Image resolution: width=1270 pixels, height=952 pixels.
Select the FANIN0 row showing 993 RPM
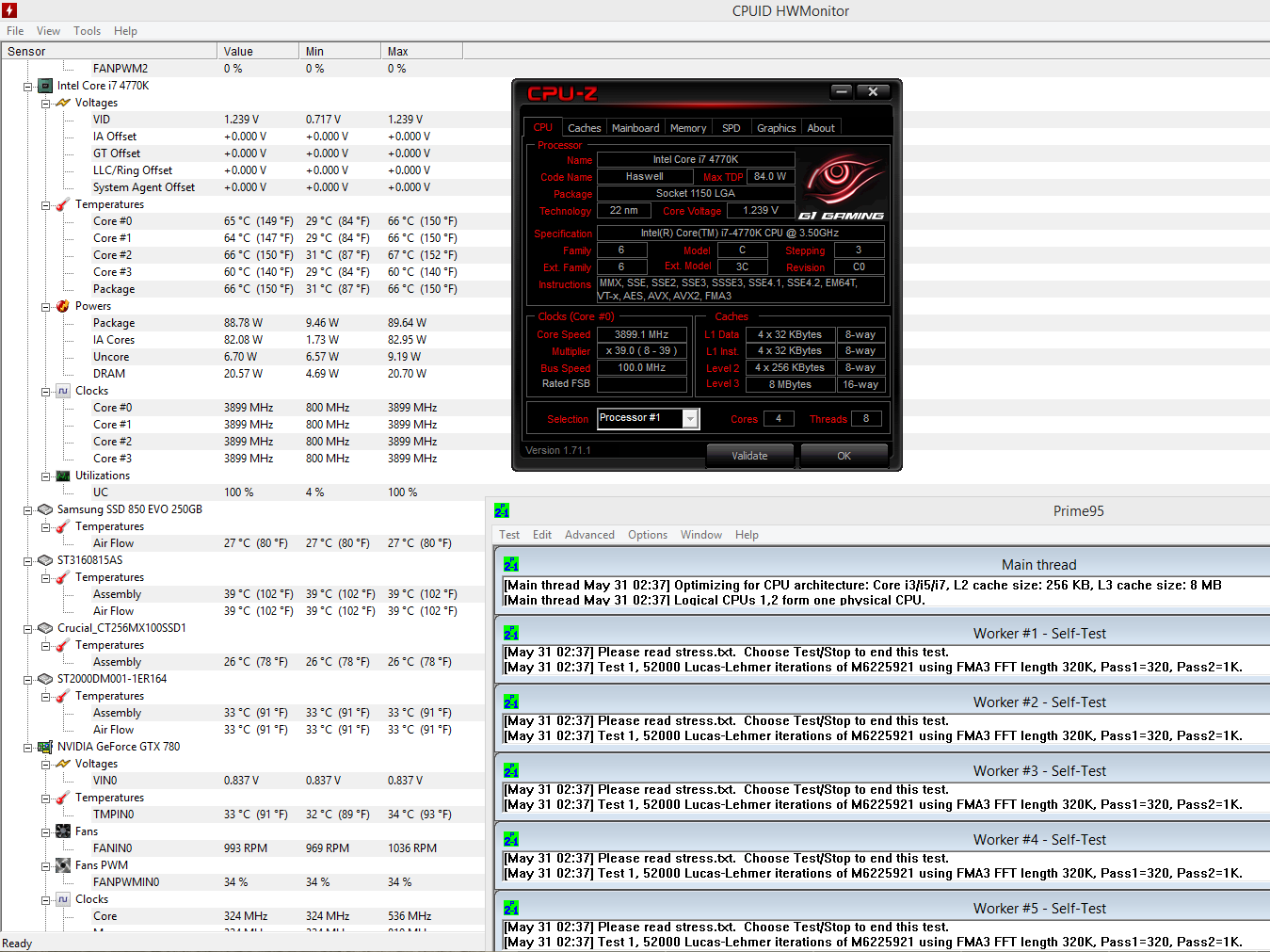click(x=243, y=848)
